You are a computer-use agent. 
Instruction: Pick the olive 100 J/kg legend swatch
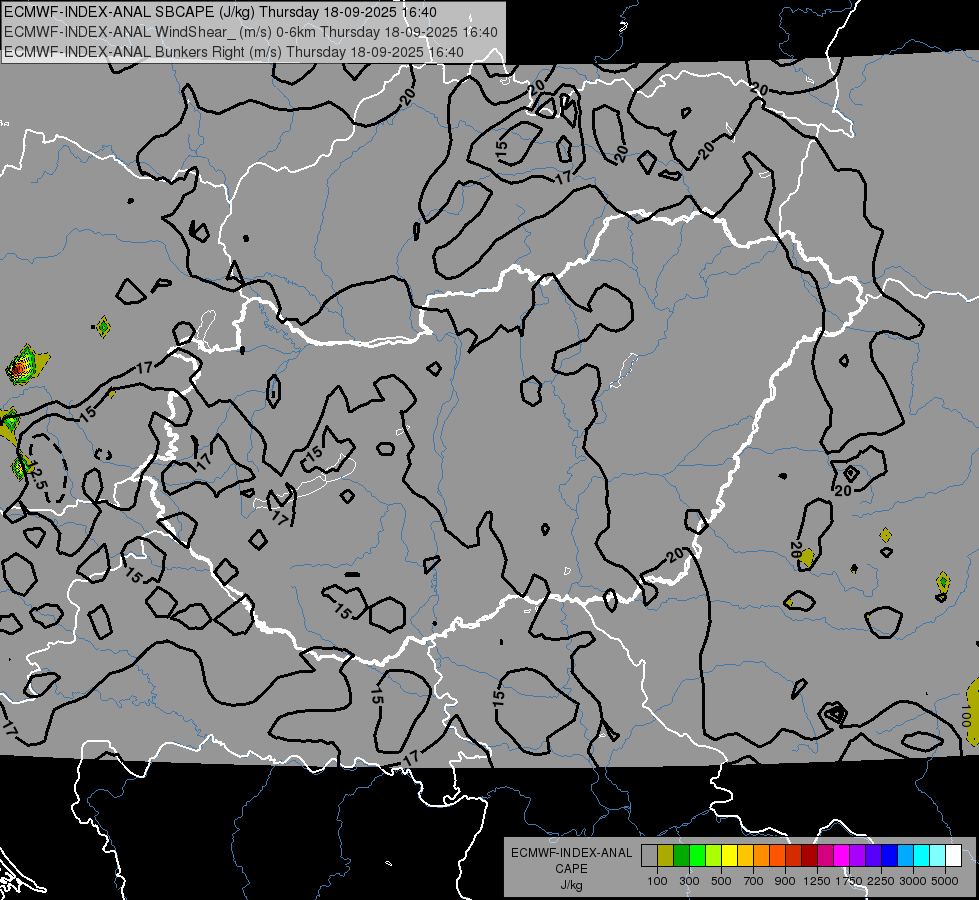[665, 856]
